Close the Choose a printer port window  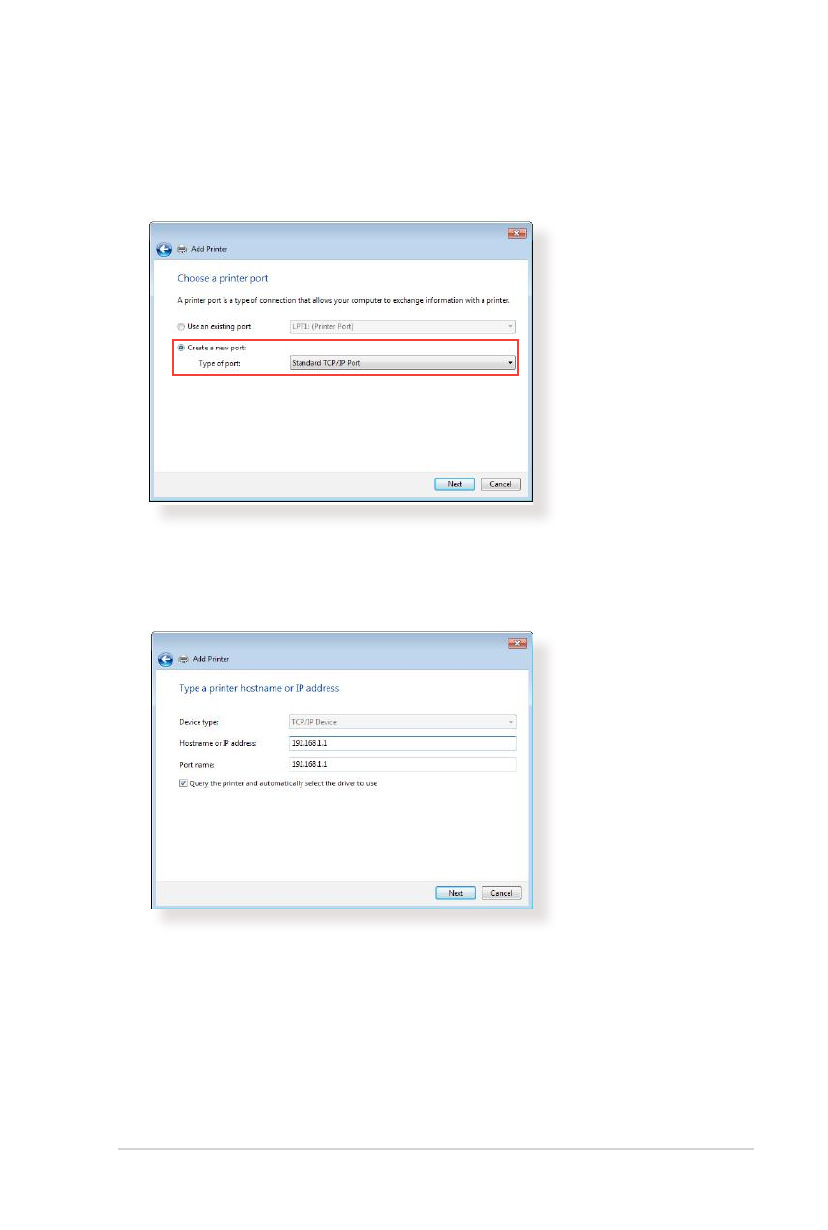516,233
